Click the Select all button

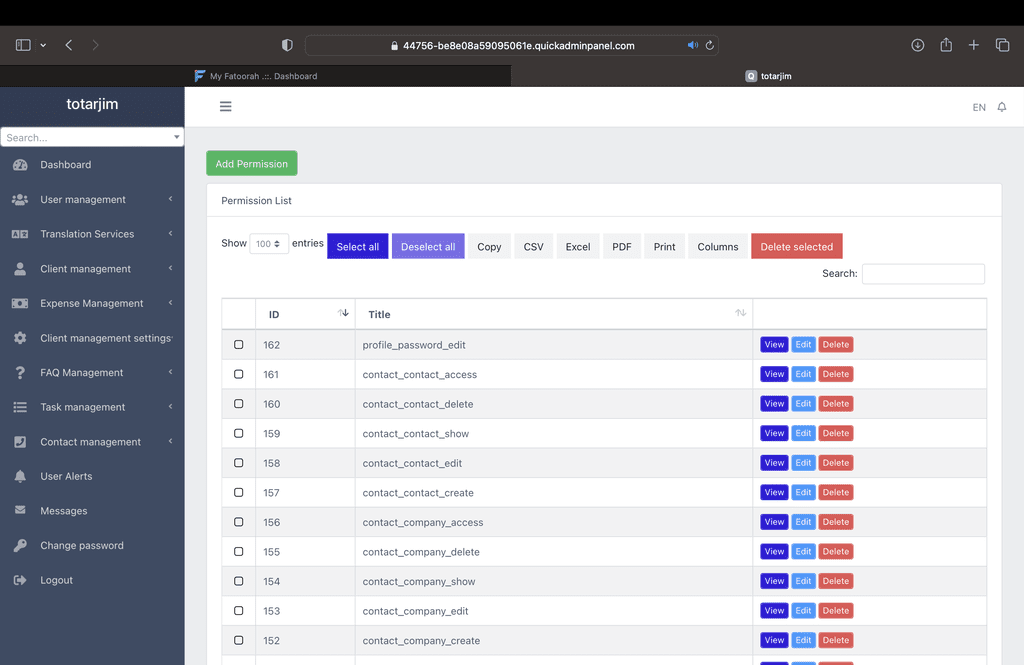coord(357,246)
